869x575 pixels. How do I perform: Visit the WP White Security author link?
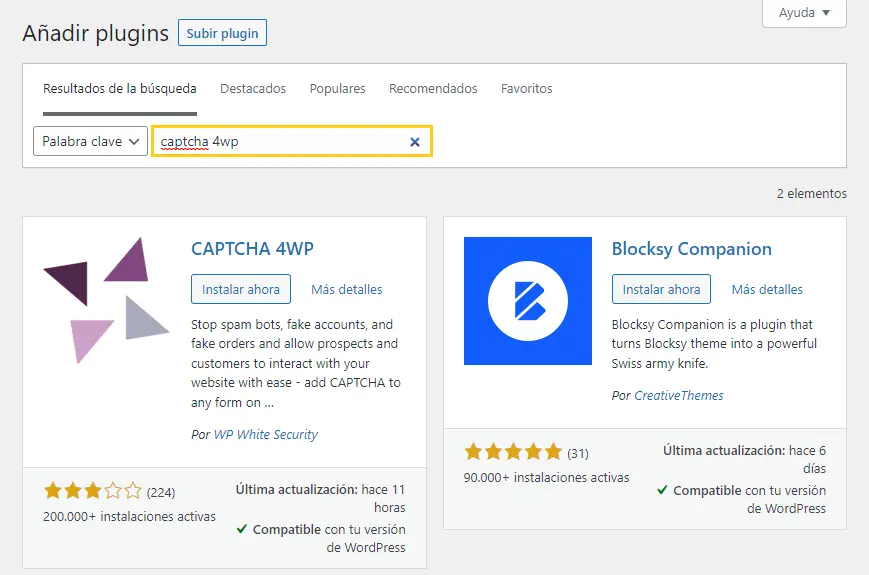[266, 434]
